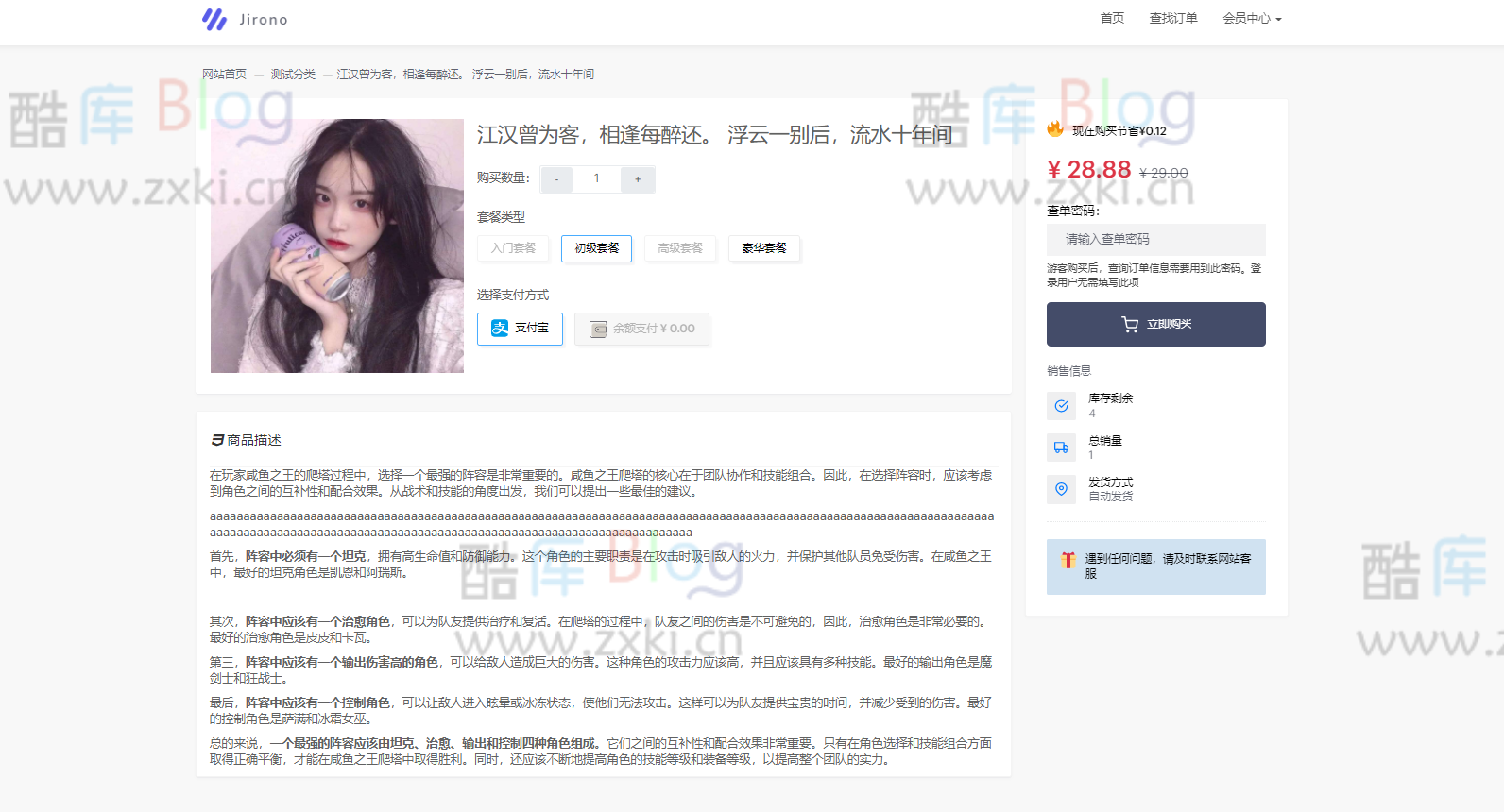Viewport: 1504px width, 812px height.
Task: Click the 商品描述 heading icon
Action: click(x=217, y=440)
